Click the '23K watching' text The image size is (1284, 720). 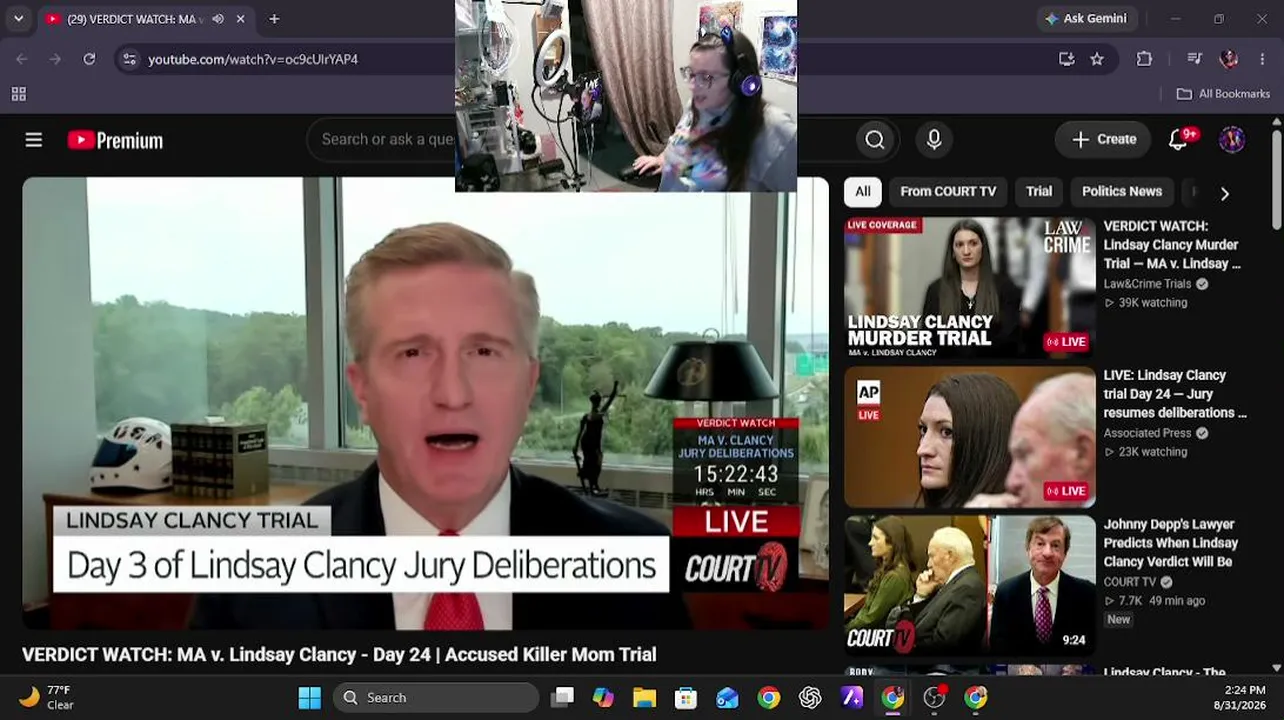click(x=1153, y=452)
